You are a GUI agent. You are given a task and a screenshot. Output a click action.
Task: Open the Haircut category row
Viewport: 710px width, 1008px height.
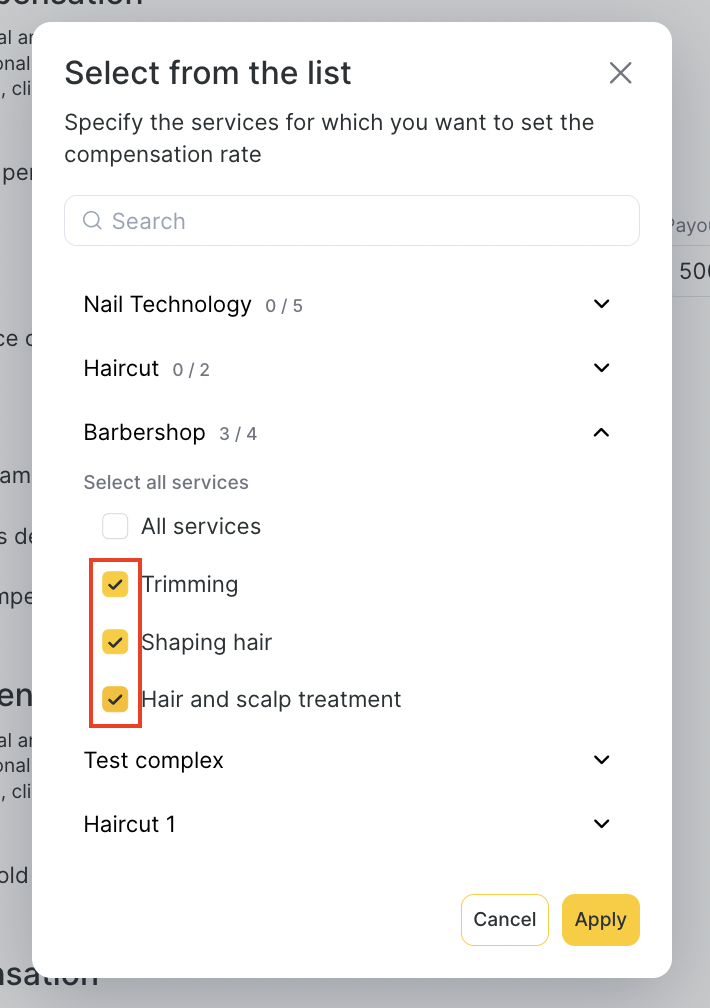(x=121, y=368)
